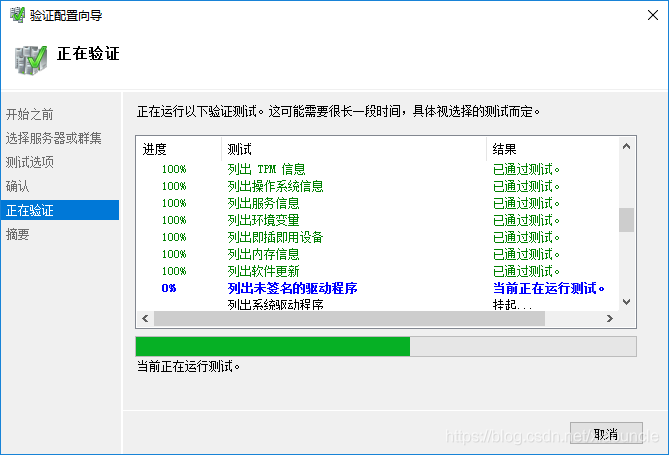
Task: Select the 列出即插即用设备 row
Action: [x=378, y=237]
